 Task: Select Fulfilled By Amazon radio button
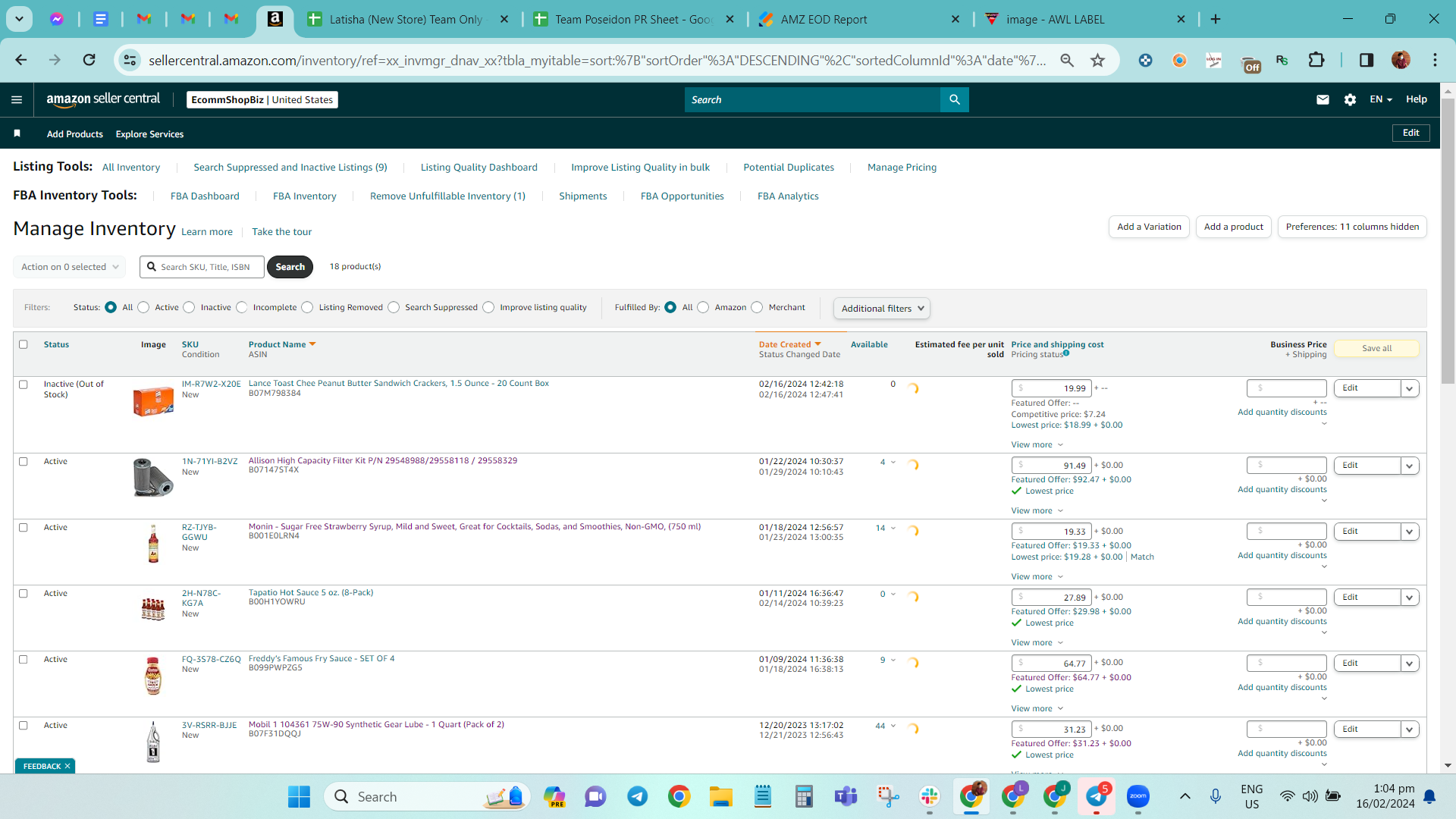(703, 307)
